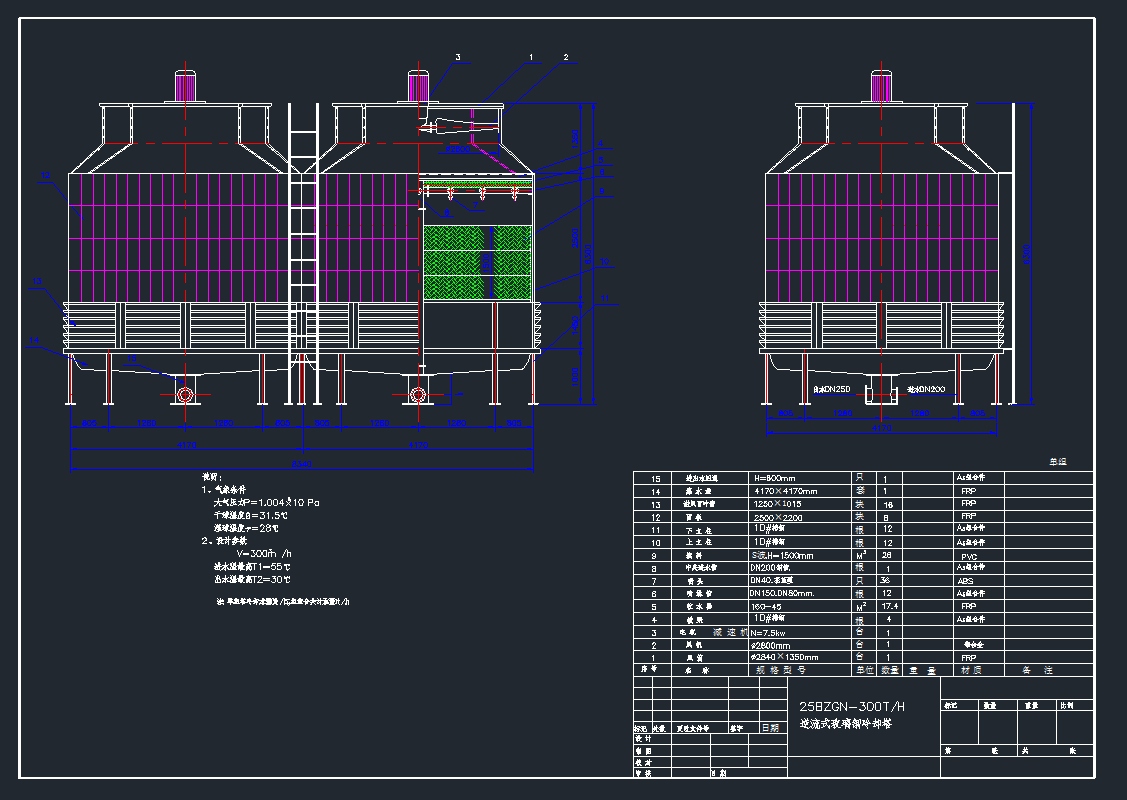1127x800 pixels.
Task: Click the drawing title 25BZGN-300T/H
Action: [852, 707]
